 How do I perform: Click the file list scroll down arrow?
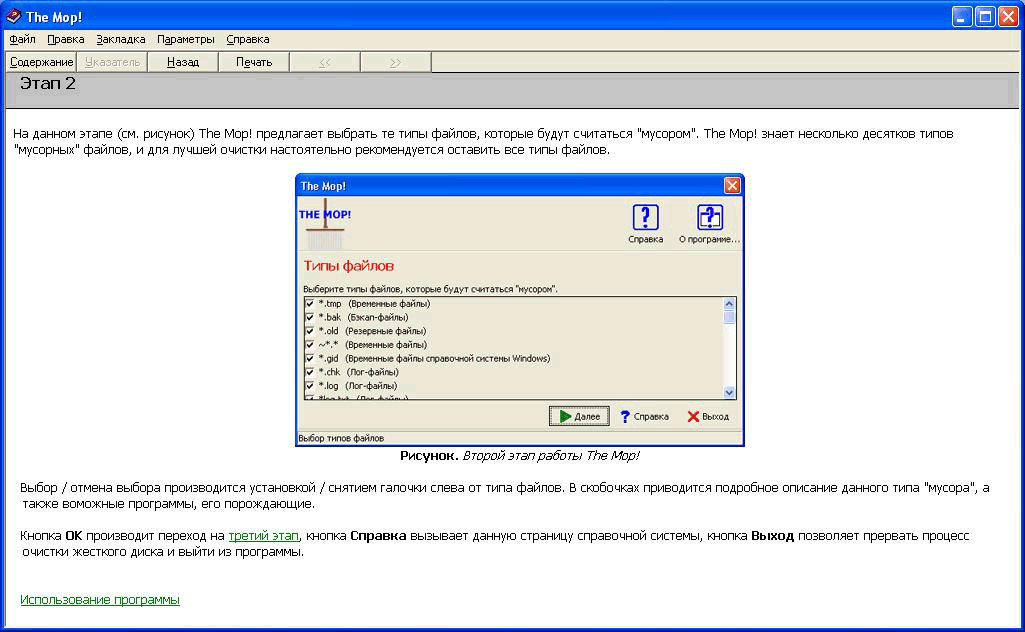pyautogui.click(x=730, y=393)
